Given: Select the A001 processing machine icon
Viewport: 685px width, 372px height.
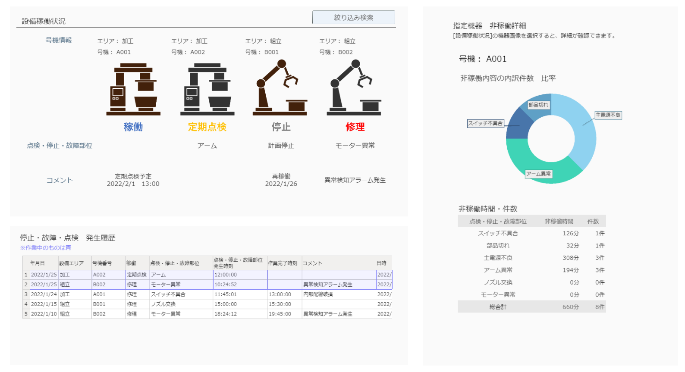Looking at the screenshot, I should (133, 89).
